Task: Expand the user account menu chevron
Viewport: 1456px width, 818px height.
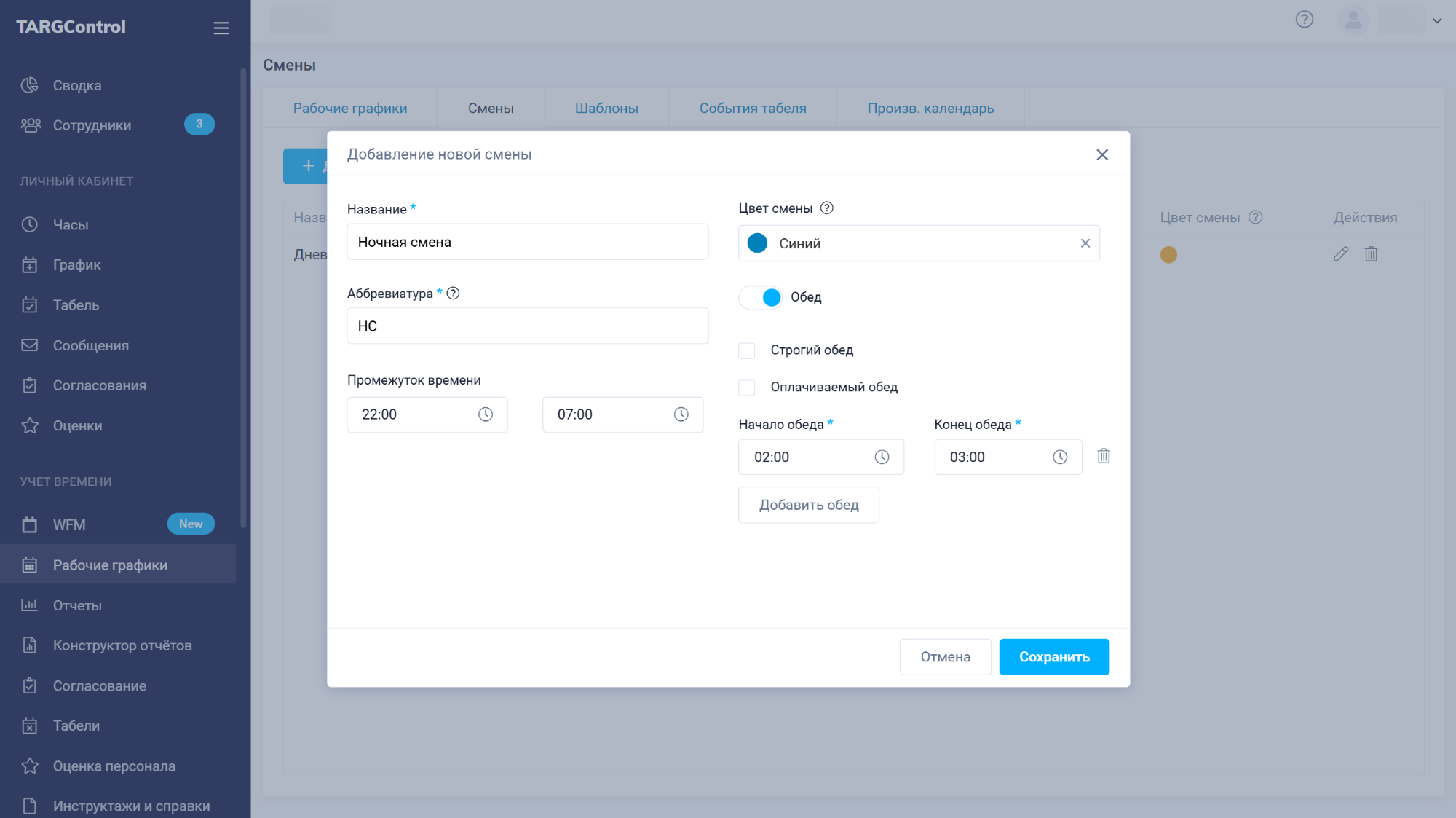Action: [x=1436, y=20]
